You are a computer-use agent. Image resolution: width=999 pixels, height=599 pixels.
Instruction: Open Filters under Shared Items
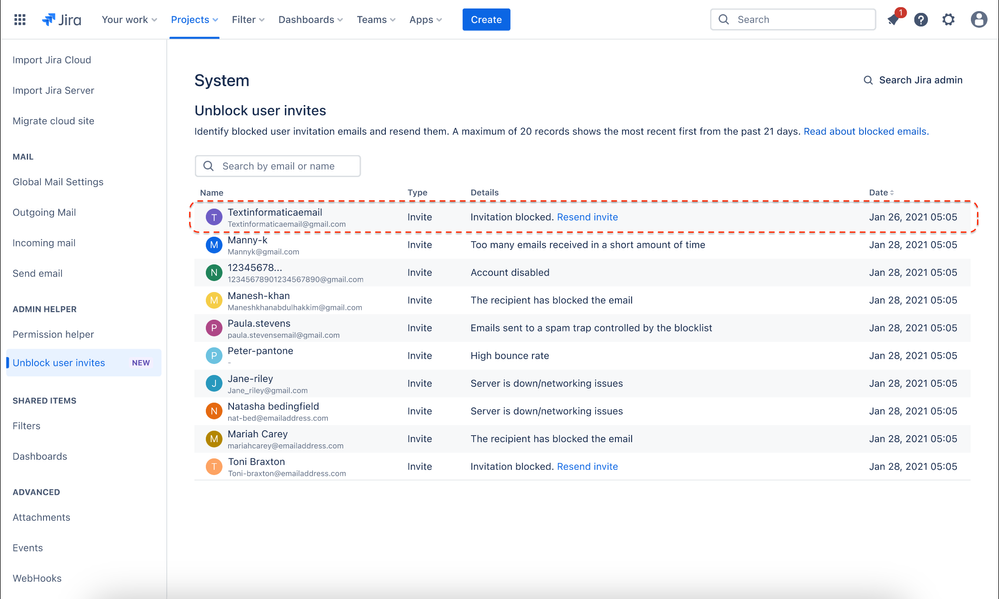26,426
